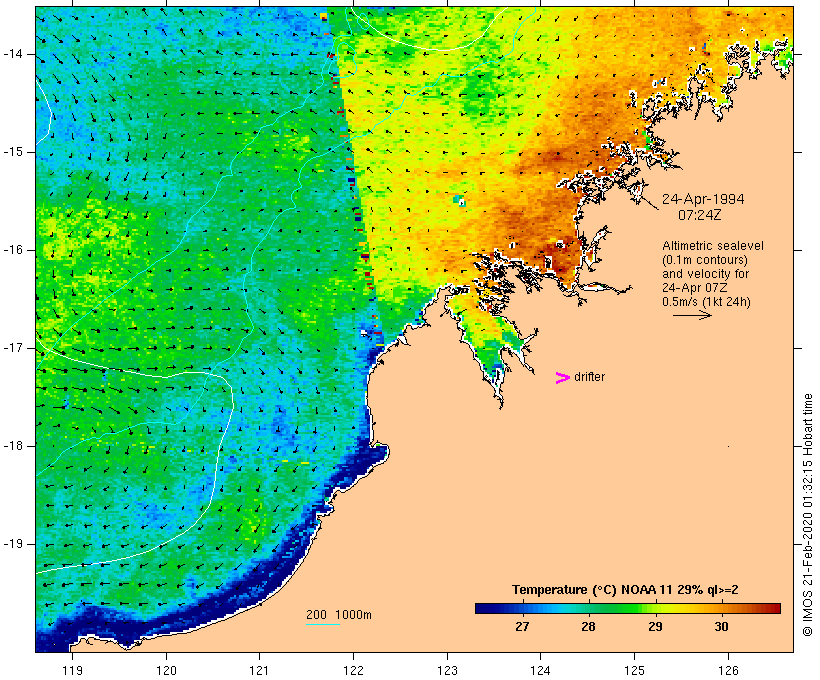Click the '1000m' bathymetry depth label

click(x=354, y=615)
